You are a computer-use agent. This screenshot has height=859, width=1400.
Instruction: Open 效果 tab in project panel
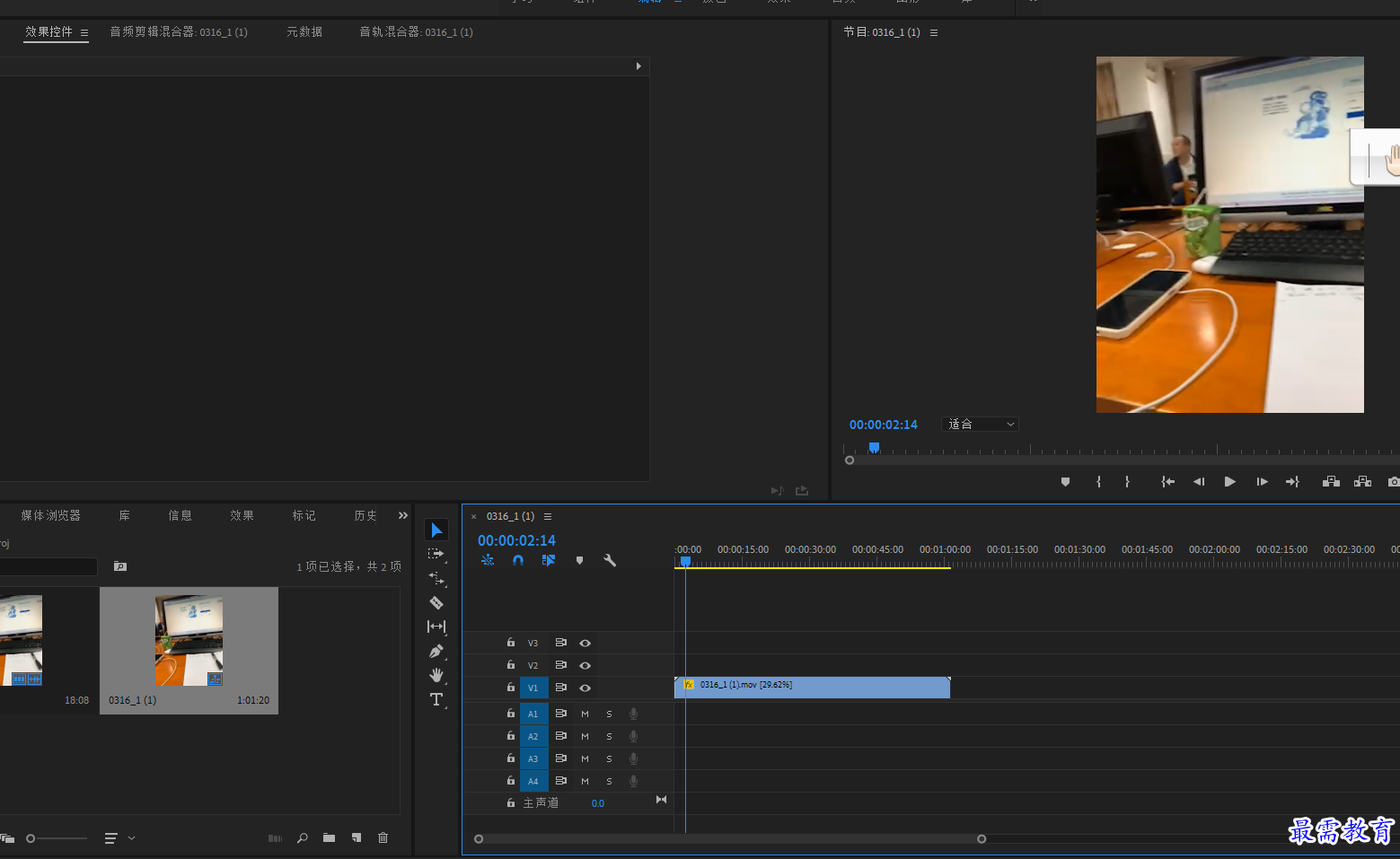pos(242,515)
